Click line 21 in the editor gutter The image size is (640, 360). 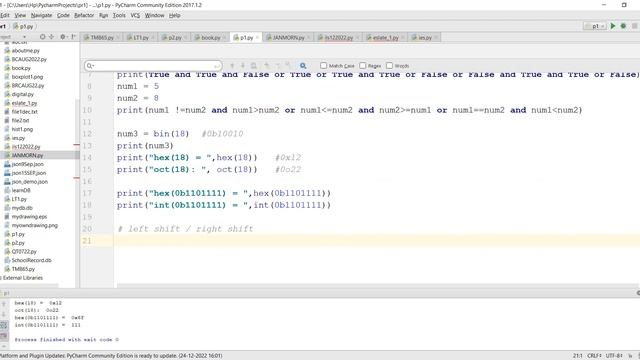(x=87, y=241)
